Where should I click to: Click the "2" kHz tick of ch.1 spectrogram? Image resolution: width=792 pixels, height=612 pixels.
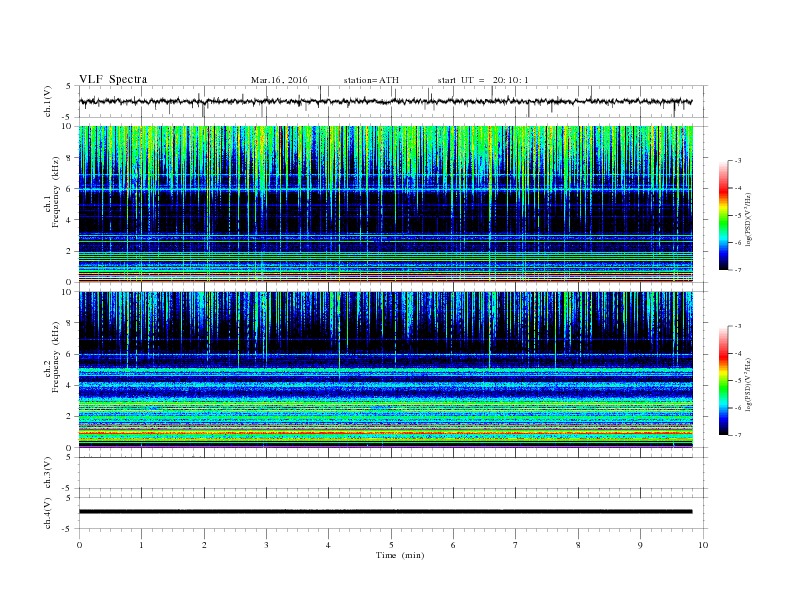click(69, 251)
